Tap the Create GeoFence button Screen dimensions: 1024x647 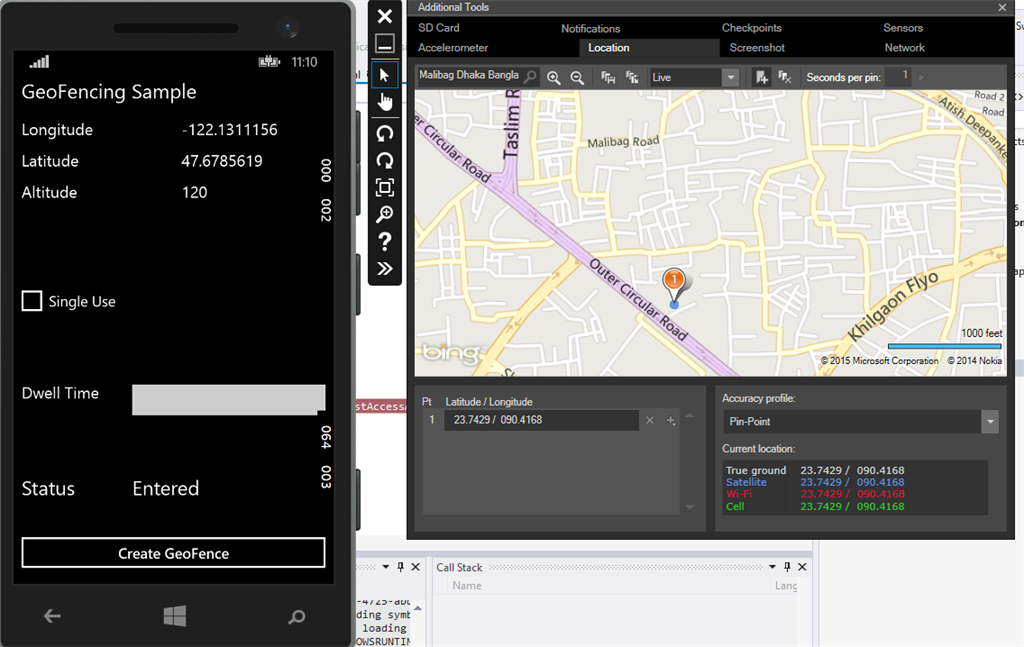pyautogui.click(x=173, y=553)
